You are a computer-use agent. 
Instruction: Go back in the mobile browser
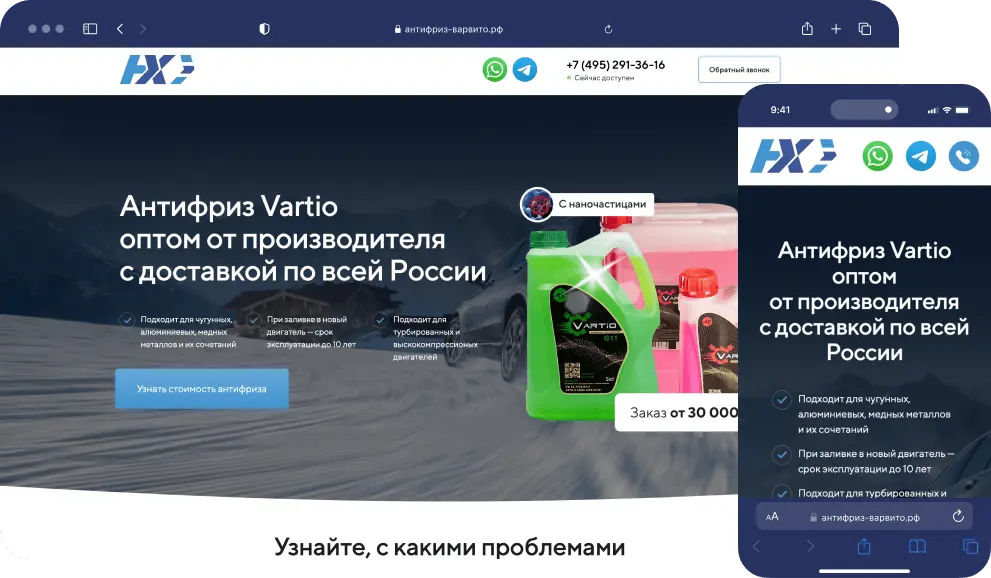756,546
